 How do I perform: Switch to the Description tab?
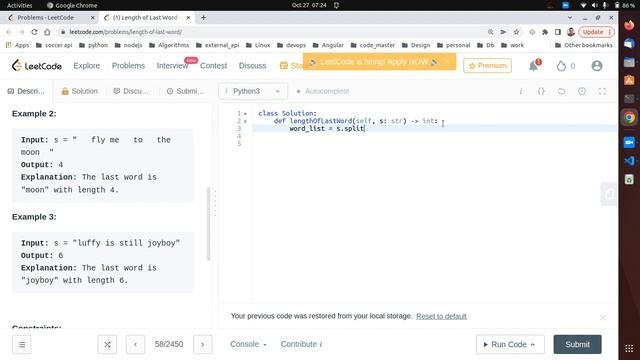point(26,91)
